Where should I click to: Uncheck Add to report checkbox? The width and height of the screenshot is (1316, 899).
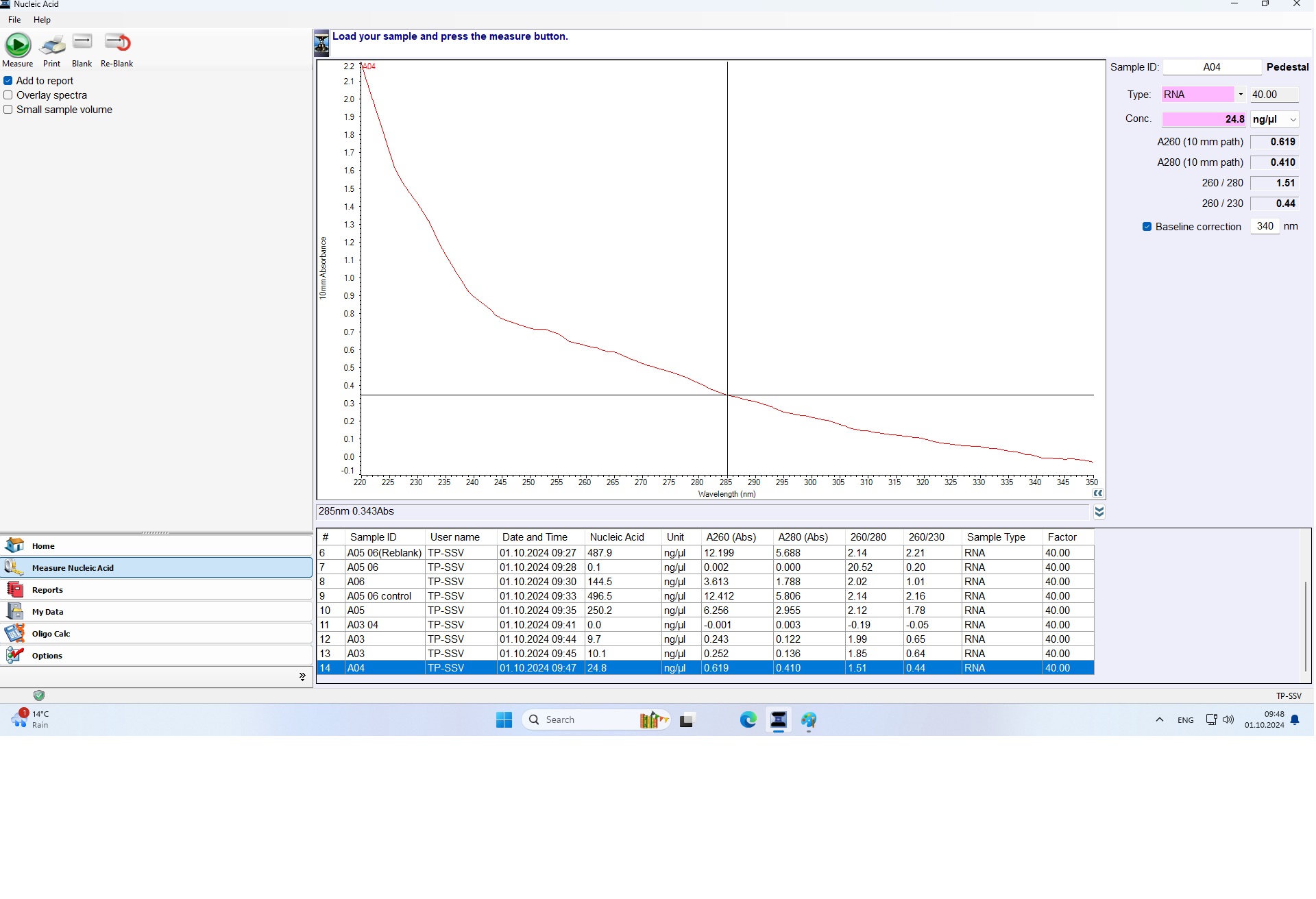tap(8, 81)
